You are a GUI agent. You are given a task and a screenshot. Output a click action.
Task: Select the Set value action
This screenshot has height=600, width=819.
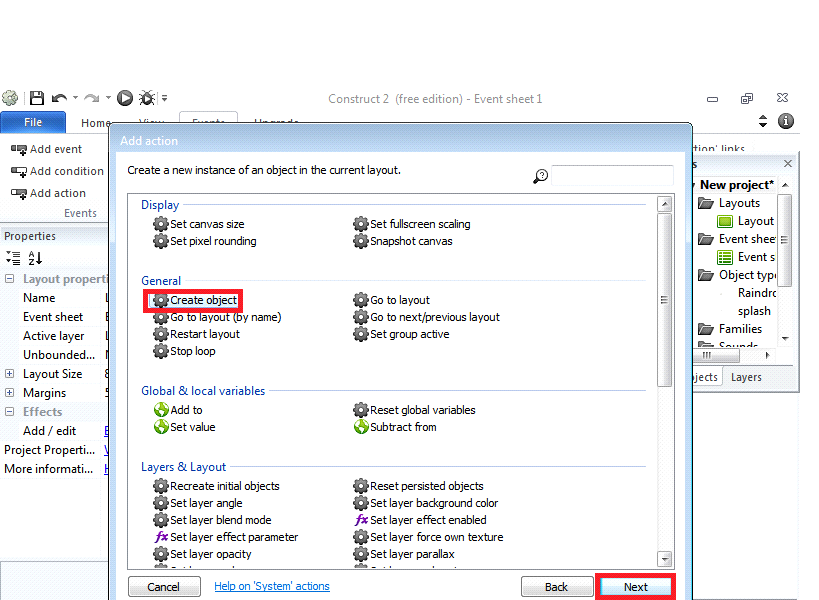[x=184, y=427]
